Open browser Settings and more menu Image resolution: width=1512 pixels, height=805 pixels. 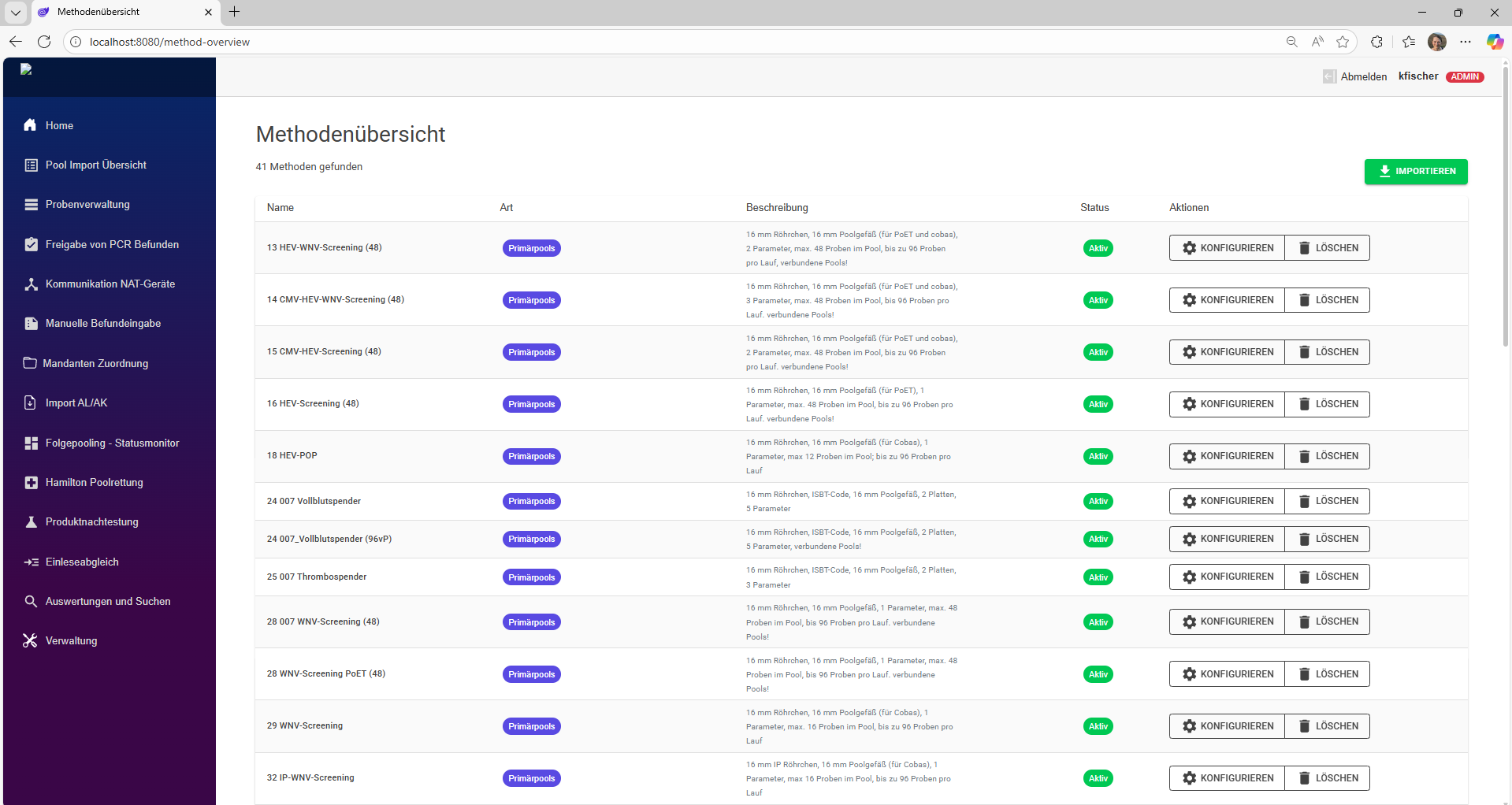click(x=1465, y=42)
